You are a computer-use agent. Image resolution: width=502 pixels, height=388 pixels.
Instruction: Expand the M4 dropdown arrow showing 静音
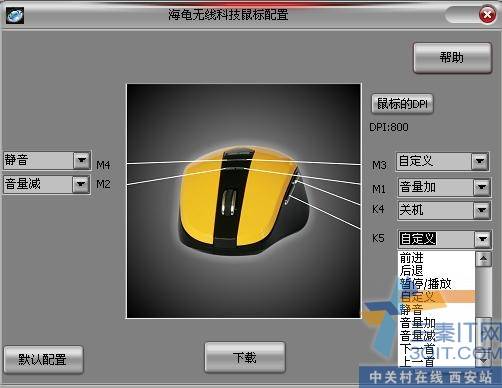click(x=82, y=160)
